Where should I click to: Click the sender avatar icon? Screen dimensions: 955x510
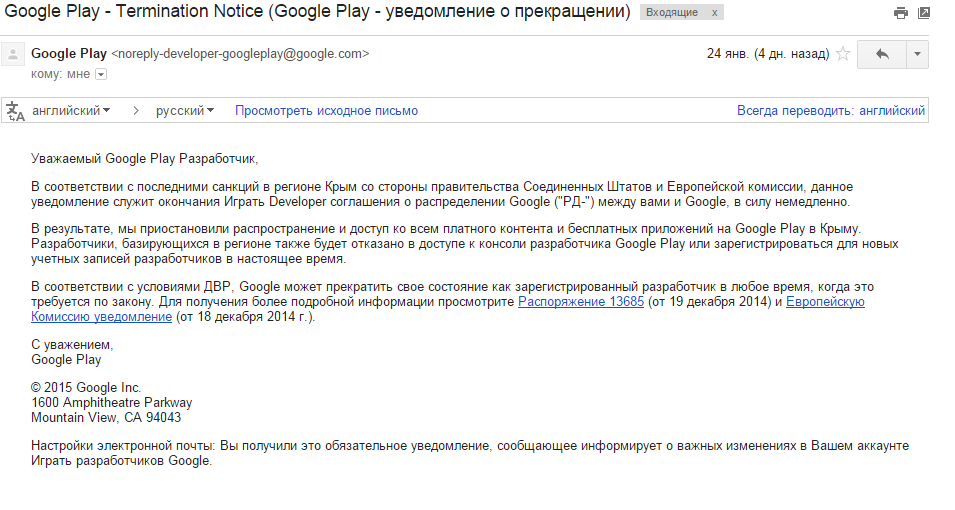tap(14, 54)
